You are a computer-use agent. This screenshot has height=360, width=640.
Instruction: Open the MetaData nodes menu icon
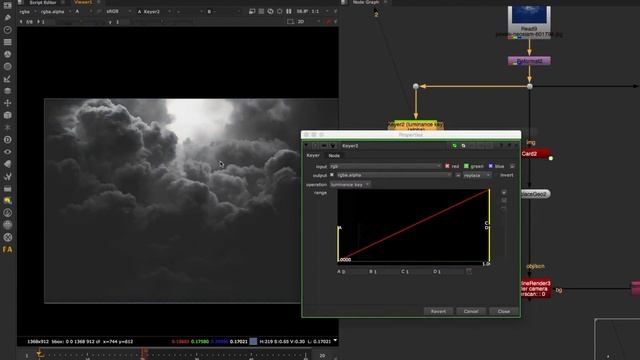(x=7, y=164)
